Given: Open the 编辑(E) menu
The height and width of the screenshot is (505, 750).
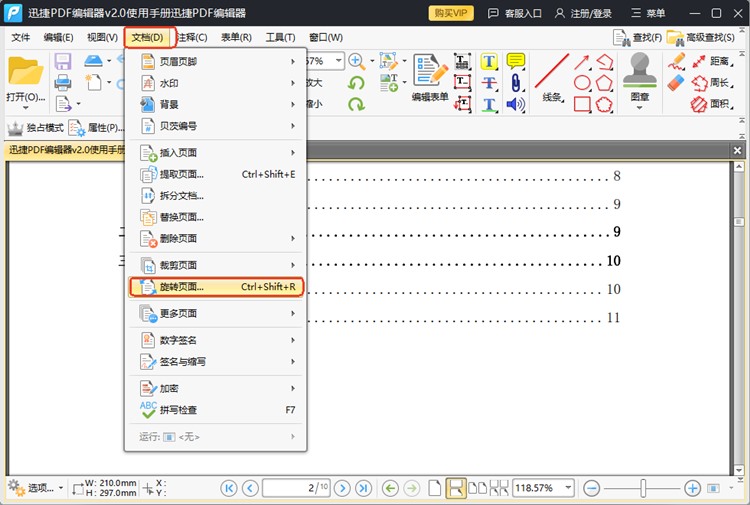Looking at the screenshot, I should tap(58, 37).
